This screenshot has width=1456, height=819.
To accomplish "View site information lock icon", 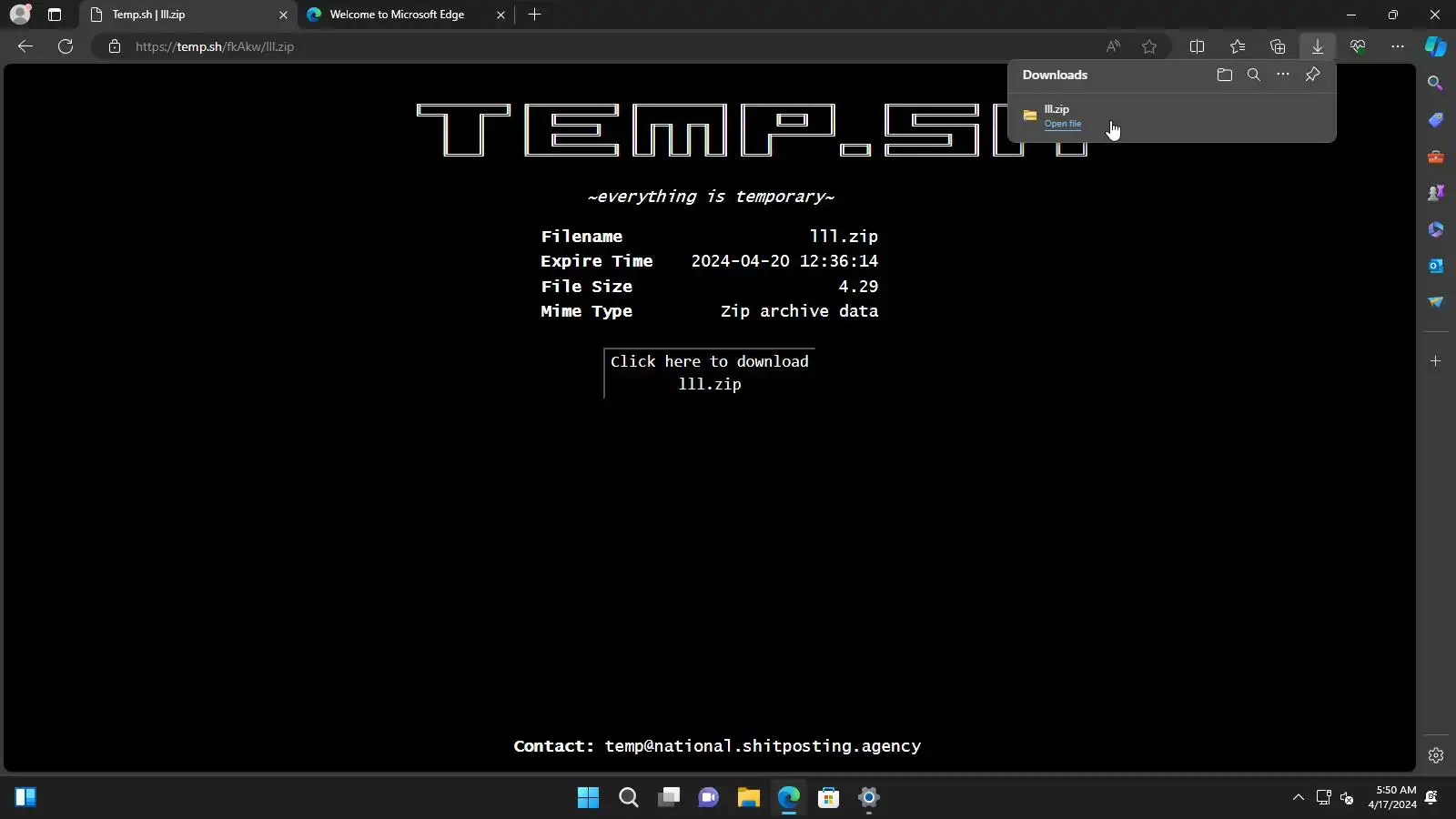I will pos(115,46).
